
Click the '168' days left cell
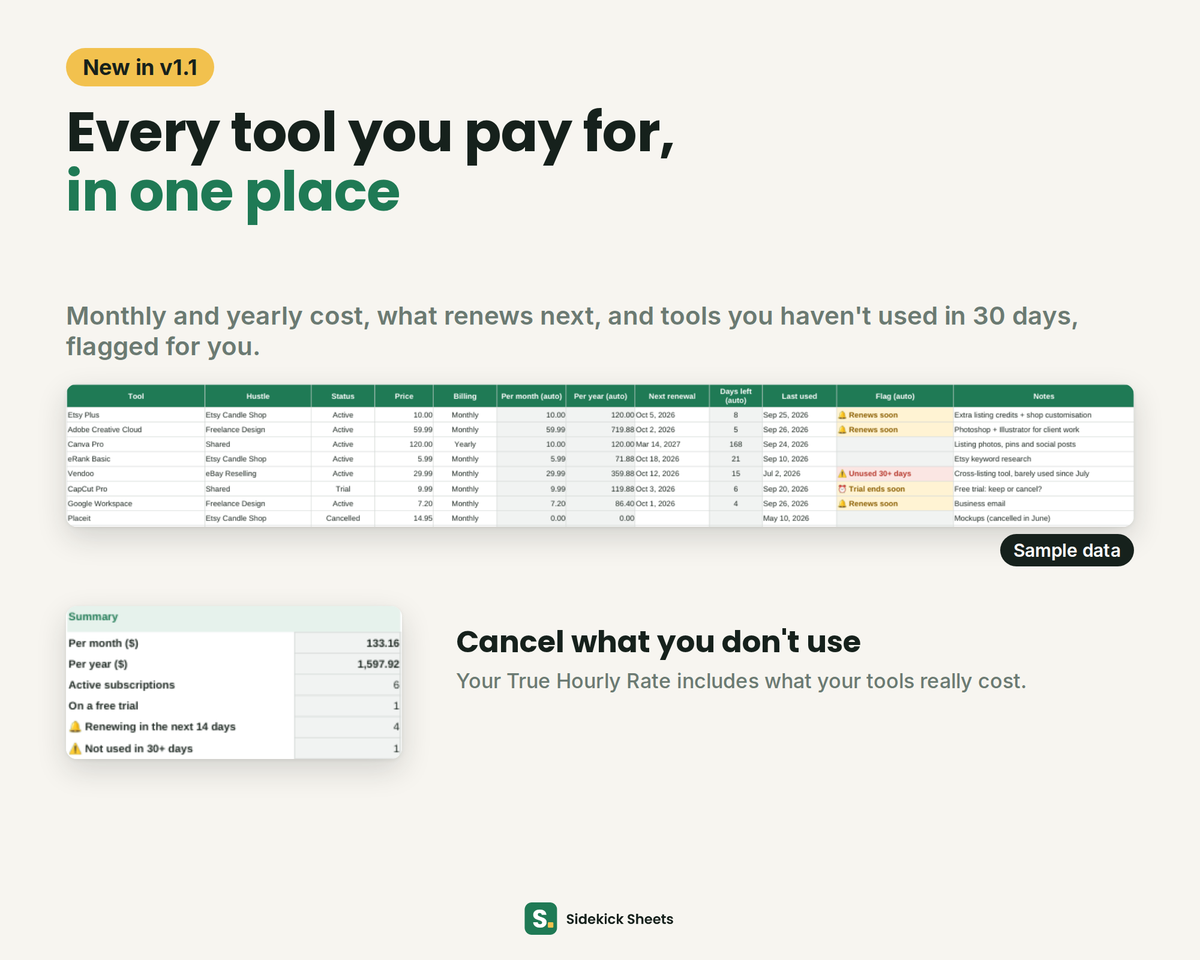[735, 444]
